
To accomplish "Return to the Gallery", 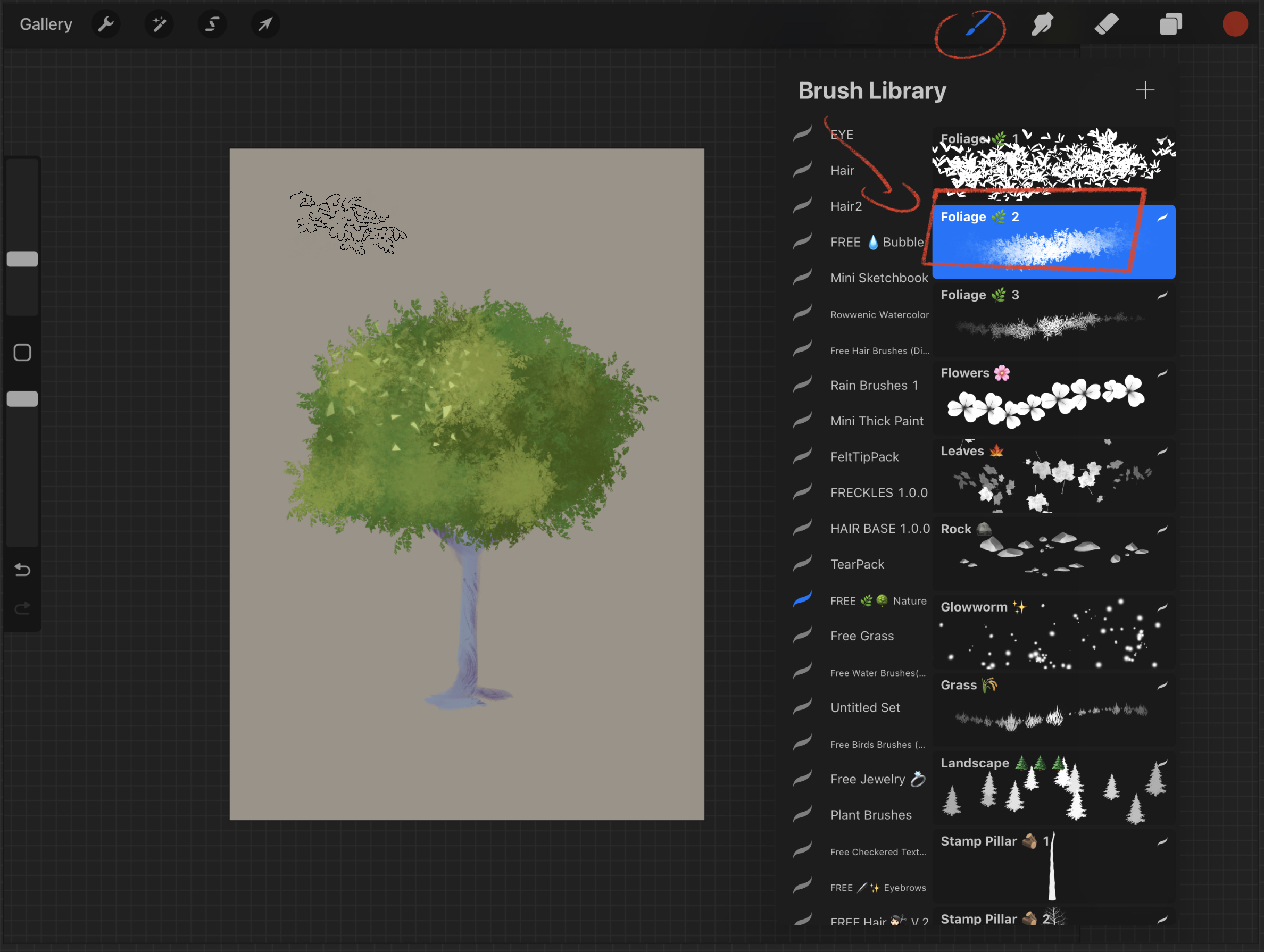I will click(46, 24).
